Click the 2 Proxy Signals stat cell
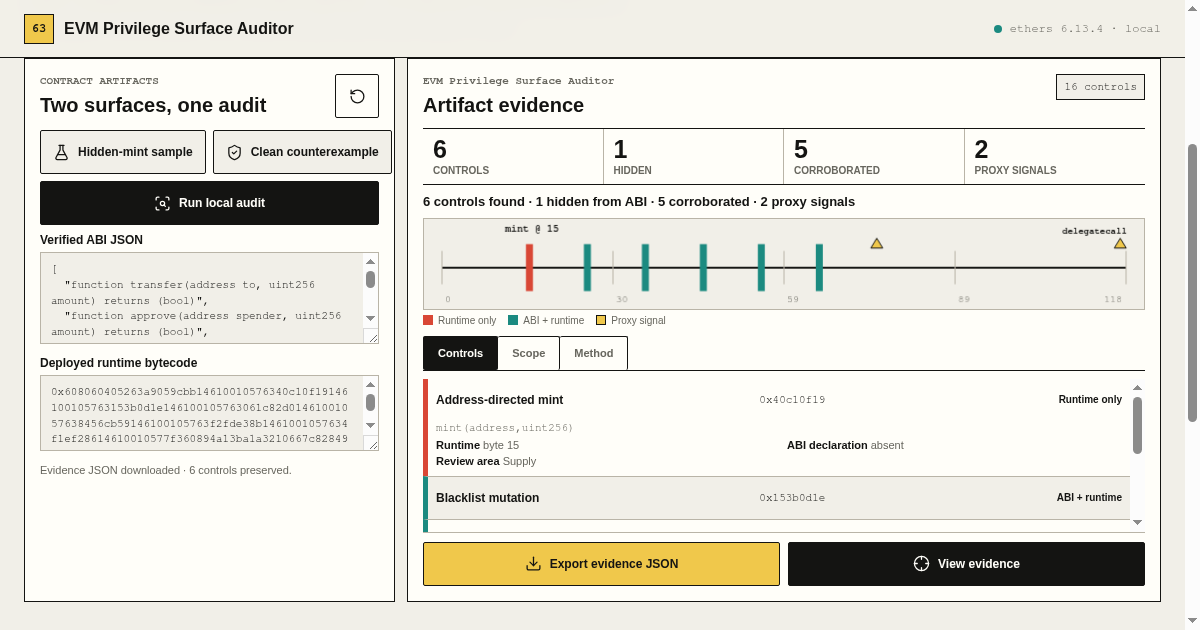The height and width of the screenshot is (630, 1200). (1055, 156)
